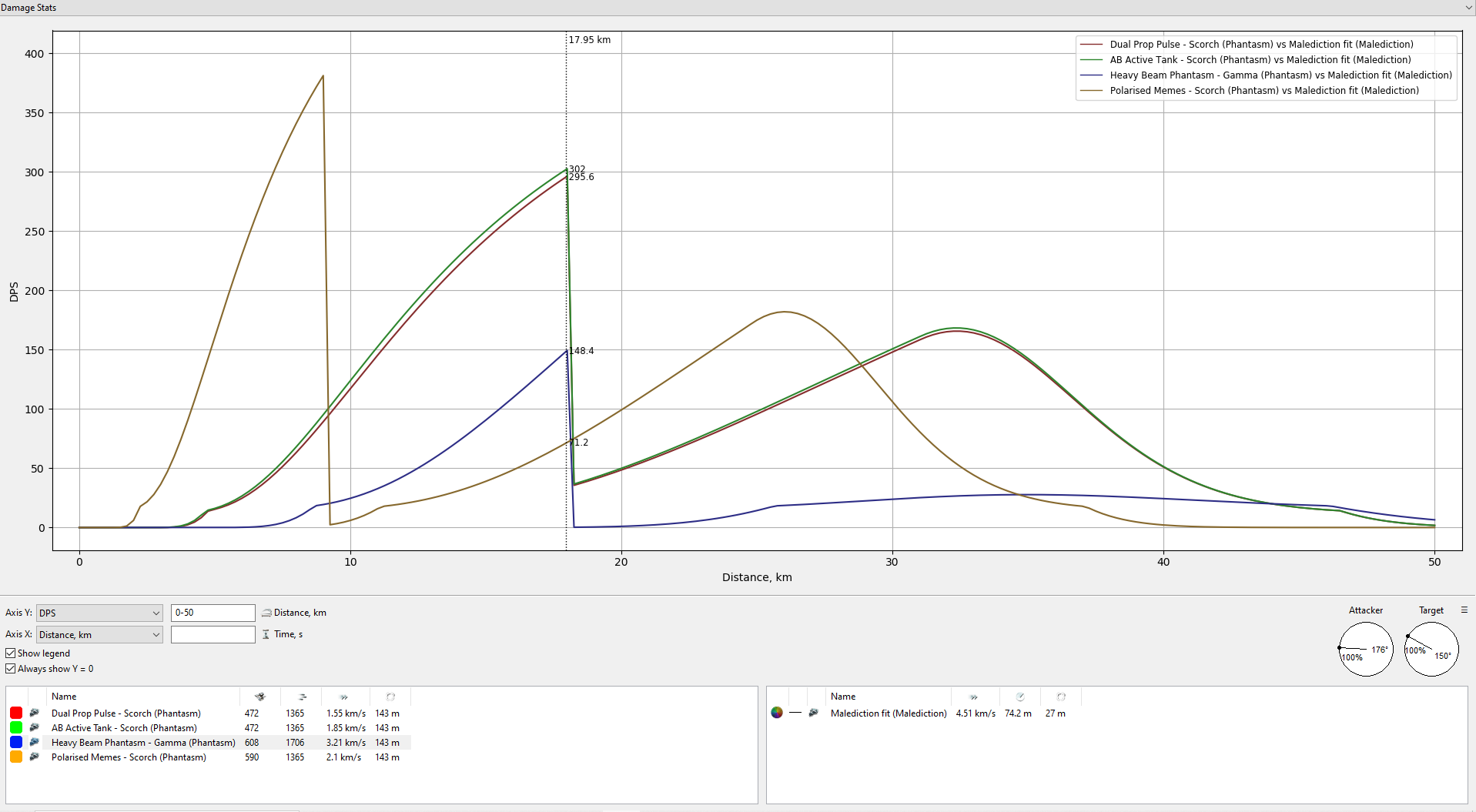Open the Axis X dropdown showing Distance, km
Viewport: 1476px width, 812px height.
point(99,634)
